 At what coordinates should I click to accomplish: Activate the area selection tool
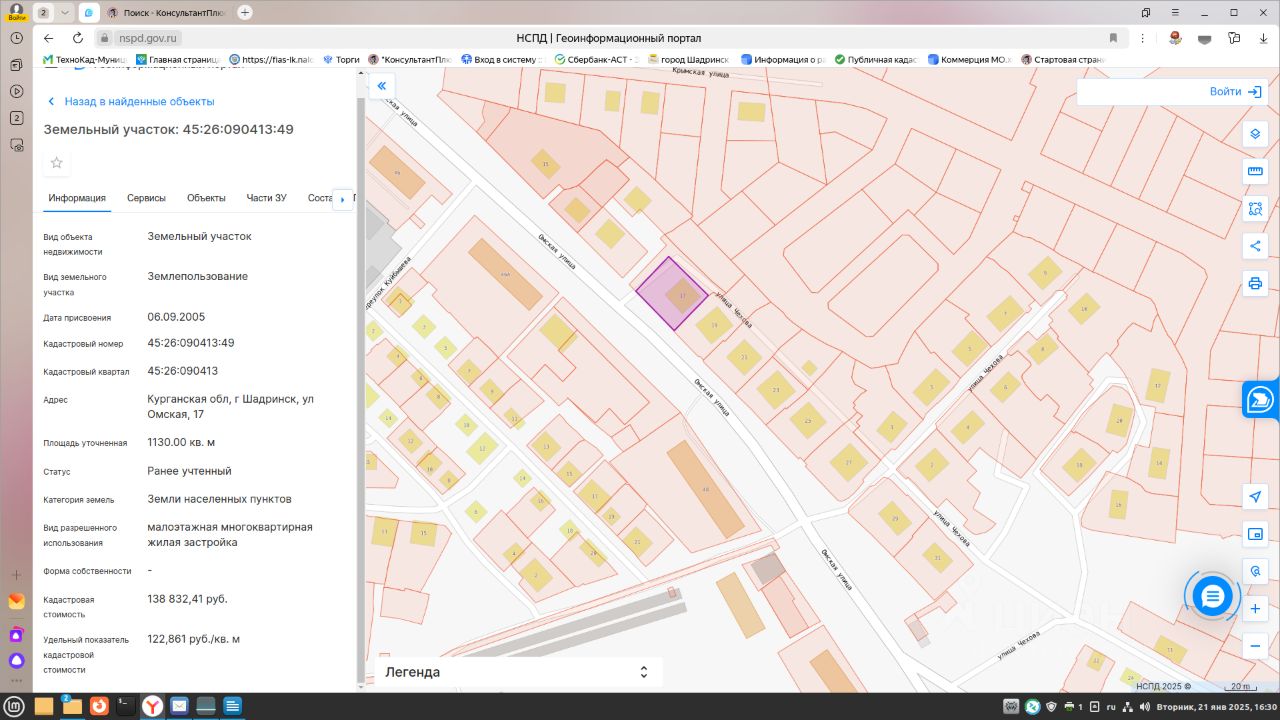coord(1255,209)
